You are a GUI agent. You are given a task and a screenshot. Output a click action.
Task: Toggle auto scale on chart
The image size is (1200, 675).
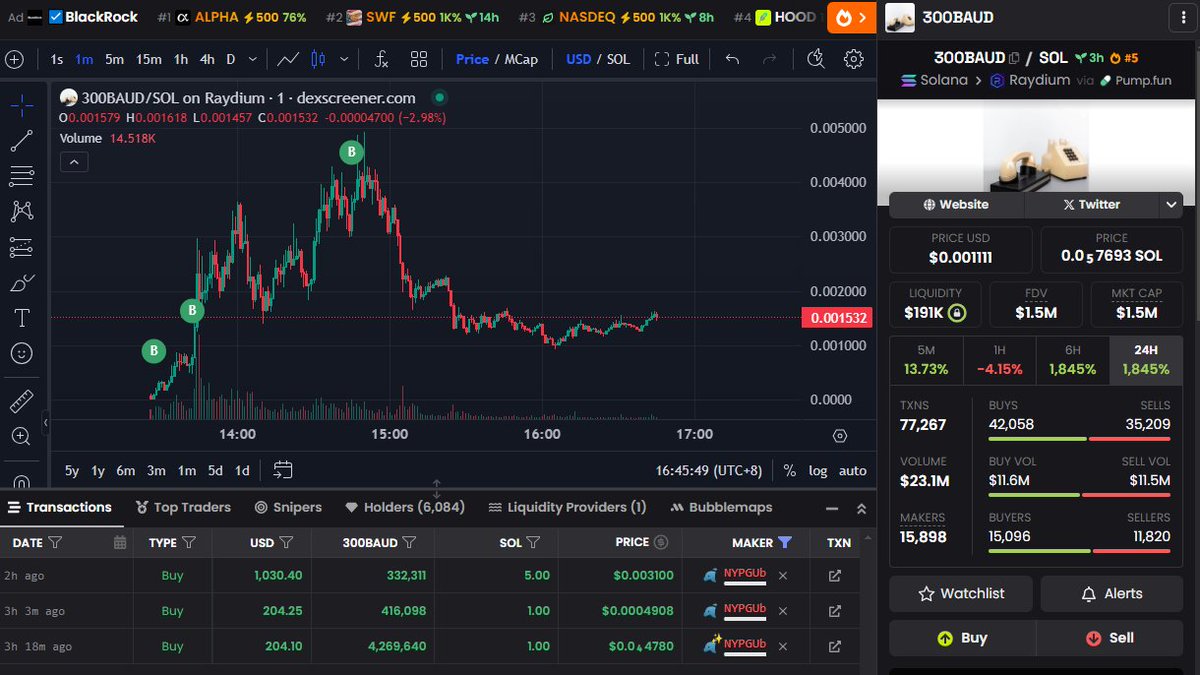[x=853, y=470]
